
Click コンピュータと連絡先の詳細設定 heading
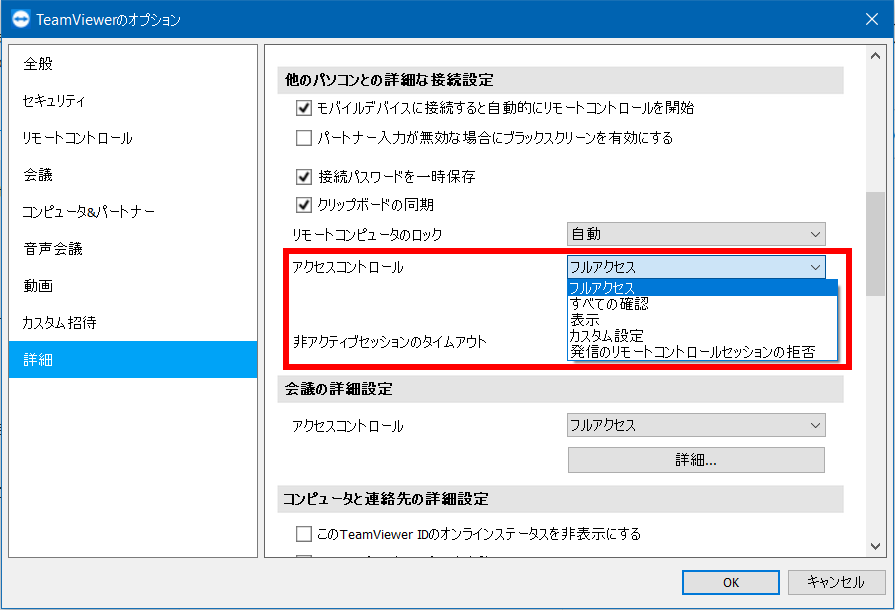pyautogui.click(x=386, y=499)
